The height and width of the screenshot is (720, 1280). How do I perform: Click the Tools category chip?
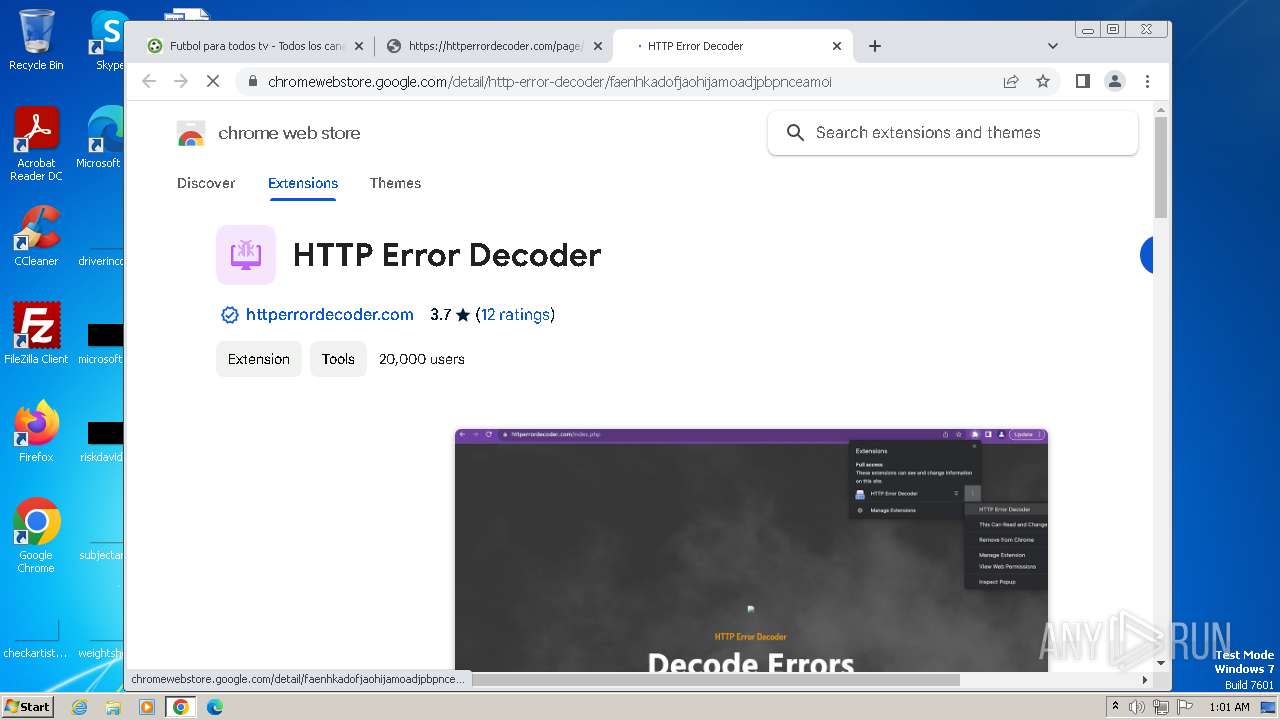coord(338,359)
